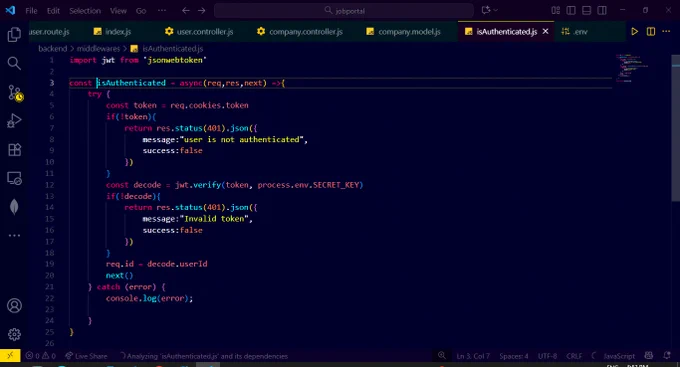Open the Extensions view
680x367 pixels.
(x=14, y=150)
